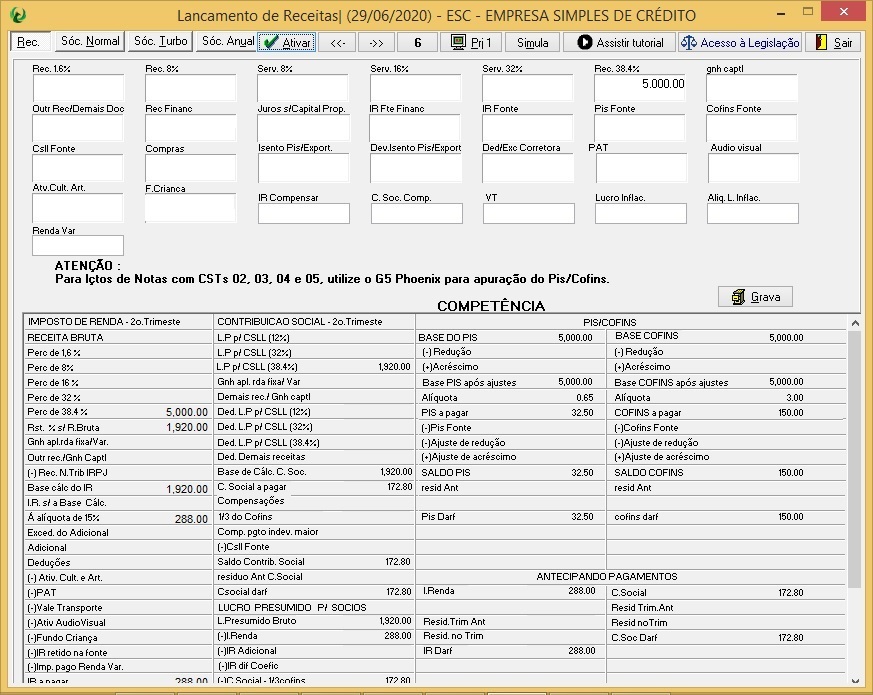Click the scroll down arrow of results grid
Screen dimensions: 873x695
(855, 679)
